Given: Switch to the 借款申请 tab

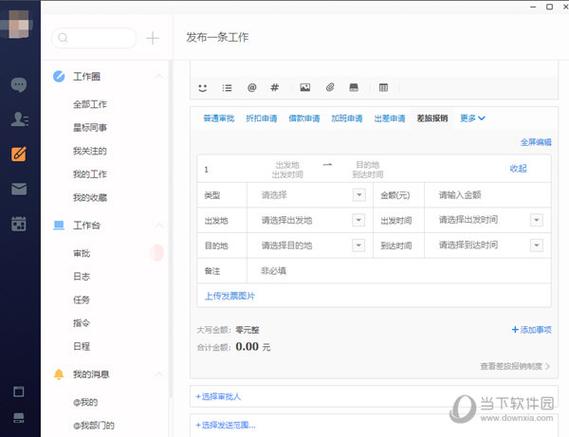Looking at the screenshot, I should click(304, 118).
